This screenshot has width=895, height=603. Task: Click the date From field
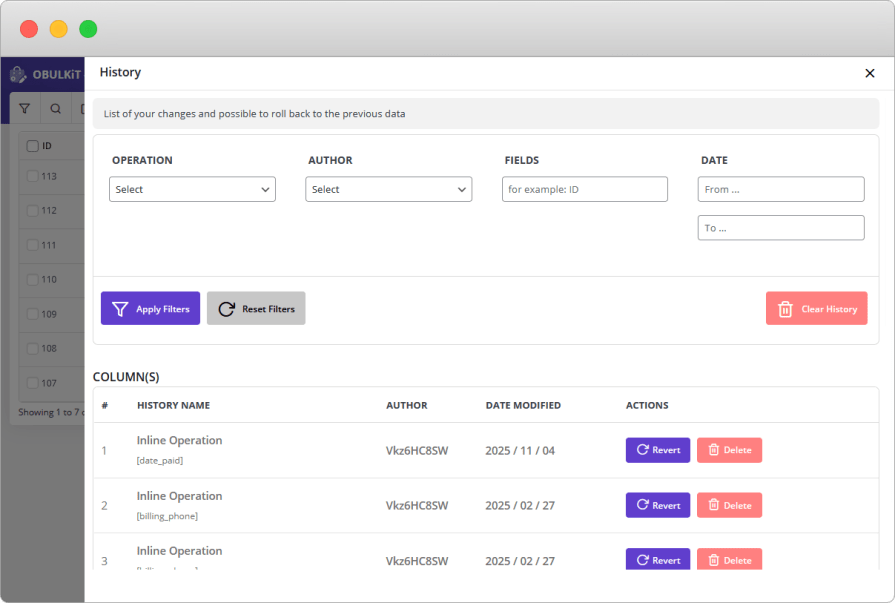click(x=780, y=189)
